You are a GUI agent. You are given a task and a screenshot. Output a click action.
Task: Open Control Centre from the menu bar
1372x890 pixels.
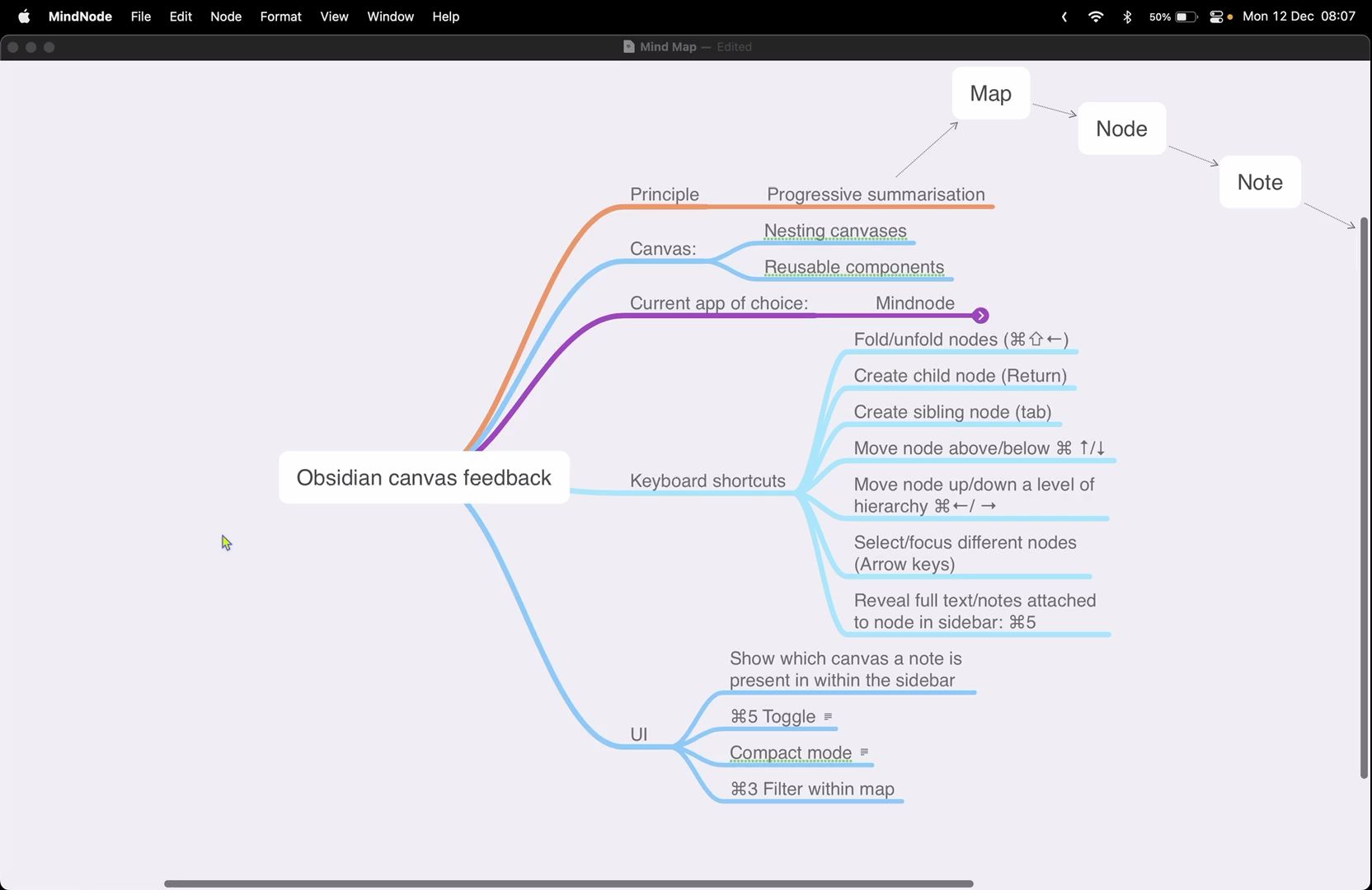coord(1216,16)
